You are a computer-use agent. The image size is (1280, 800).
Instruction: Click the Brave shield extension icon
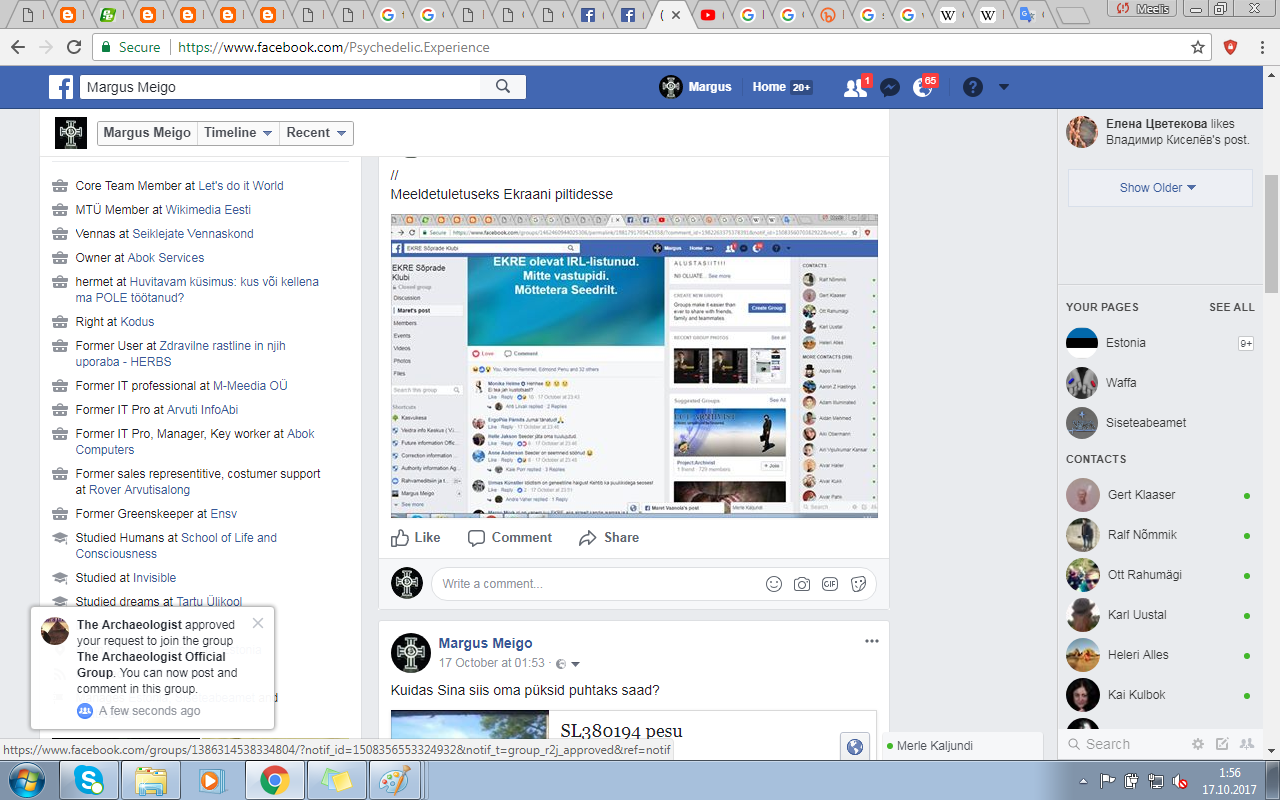[1231, 47]
